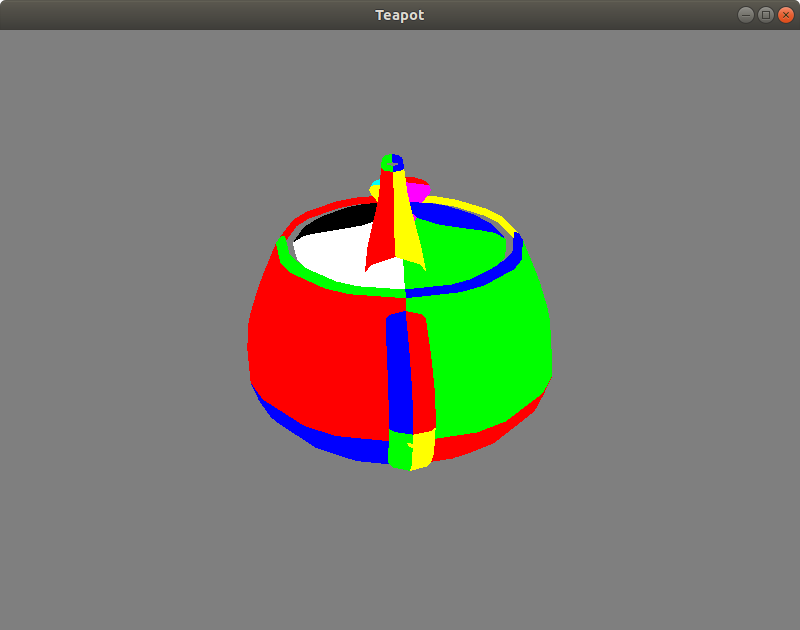Close the Teapot window
The height and width of the screenshot is (630, 800).
[x=786, y=15]
